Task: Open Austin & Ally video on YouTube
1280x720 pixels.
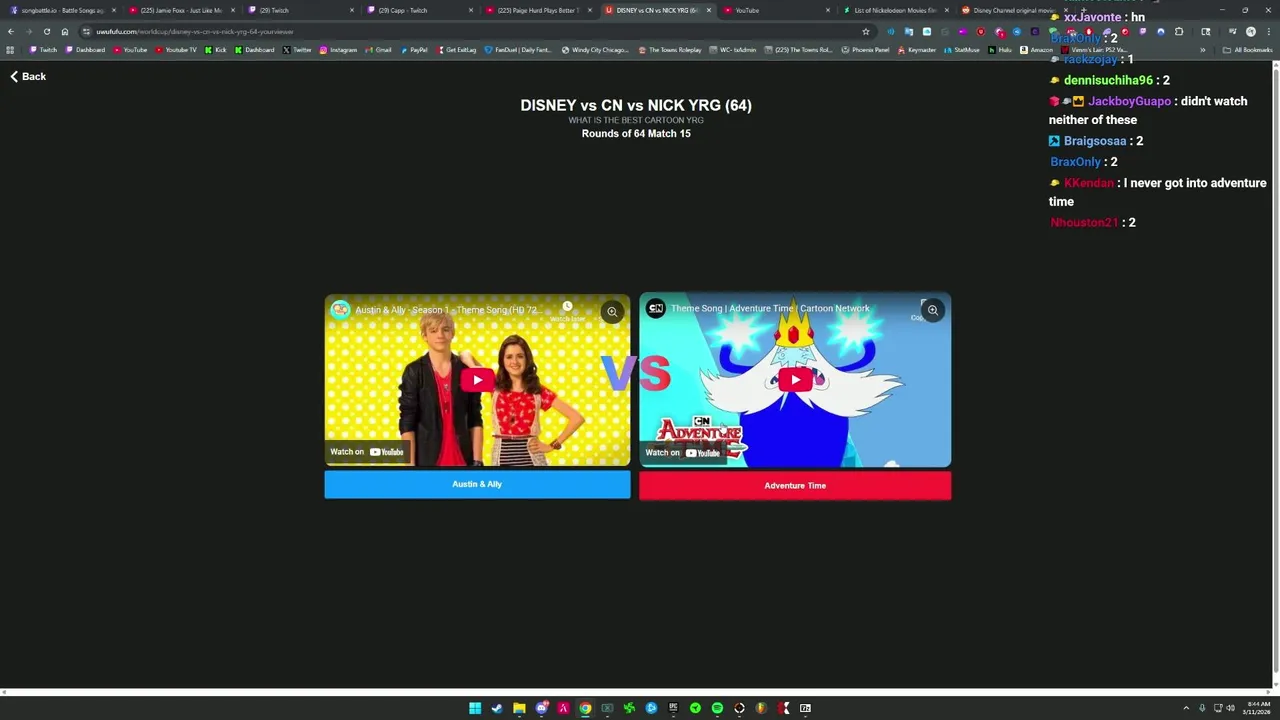Action: [x=367, y=452]
